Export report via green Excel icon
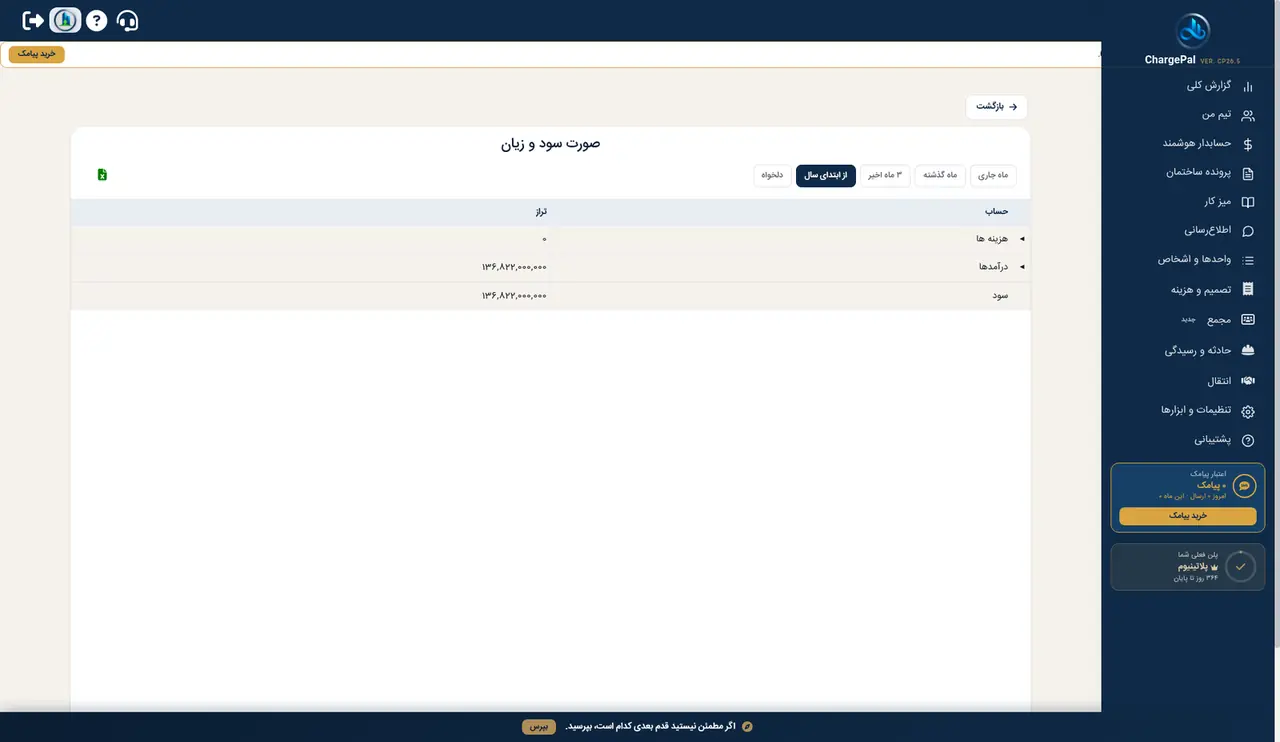The width and height of the screenshot is (1280, 742). pos(102,175)
